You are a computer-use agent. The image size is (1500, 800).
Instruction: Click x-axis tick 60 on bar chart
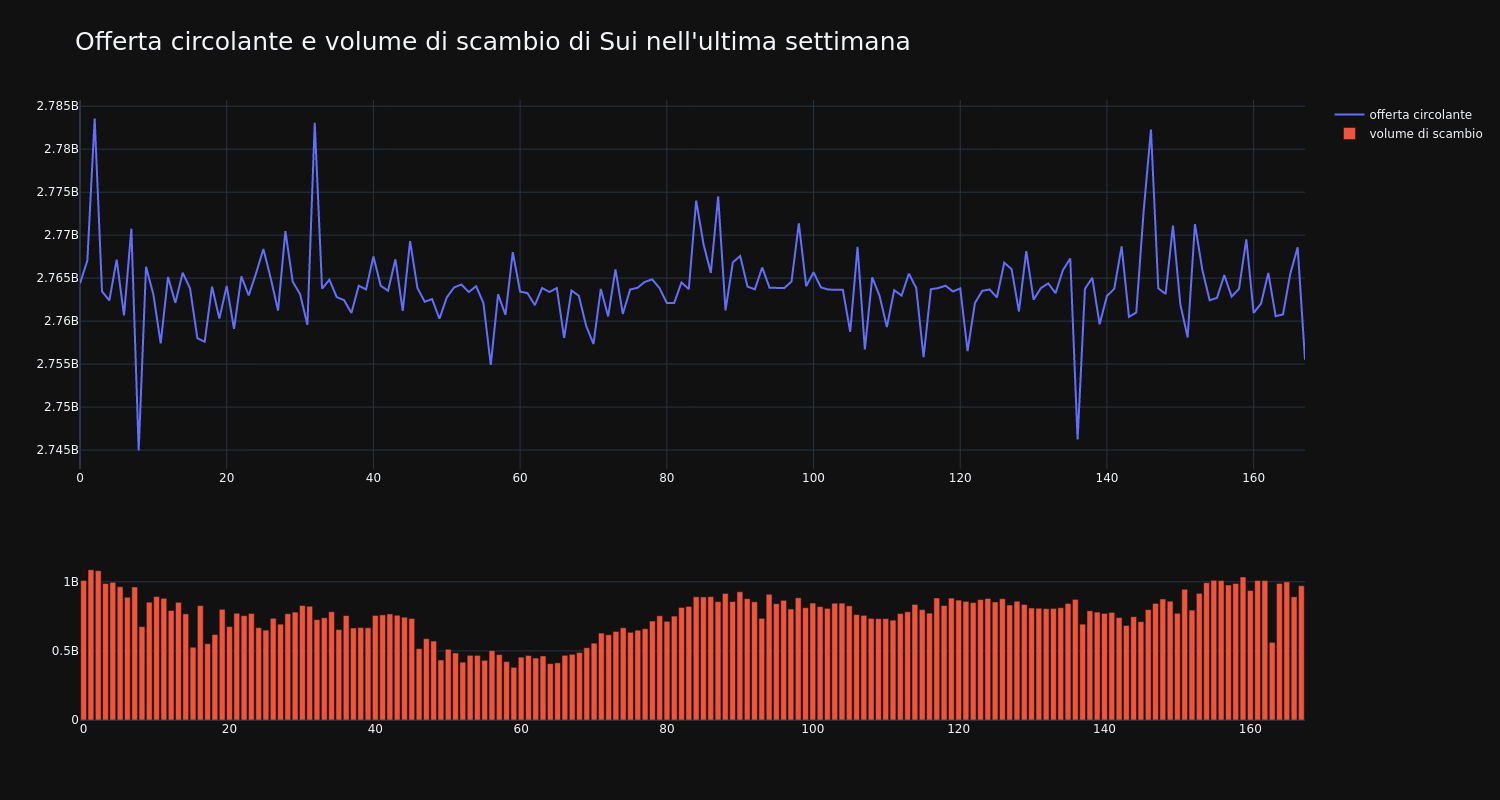pyautogui.click(x=521, y=729)
